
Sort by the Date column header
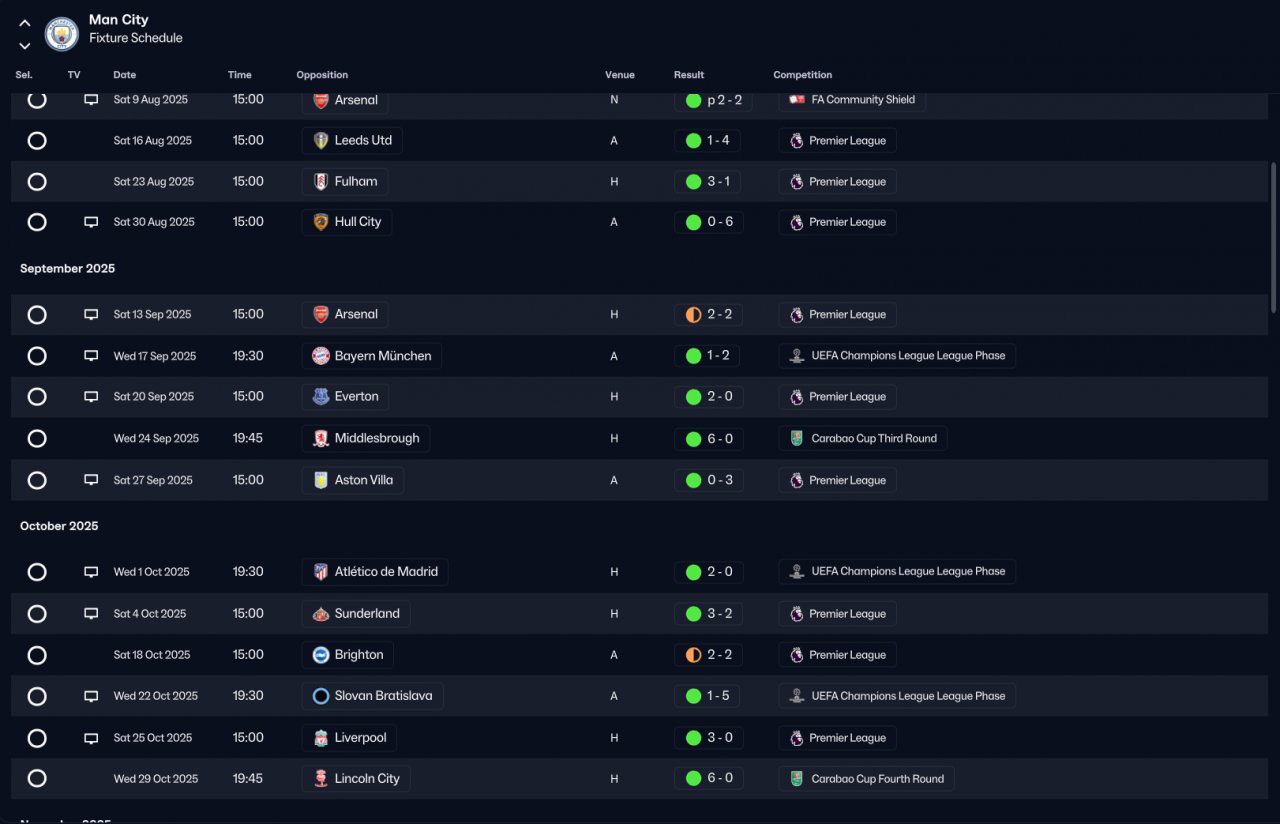[x=125, y=75]
